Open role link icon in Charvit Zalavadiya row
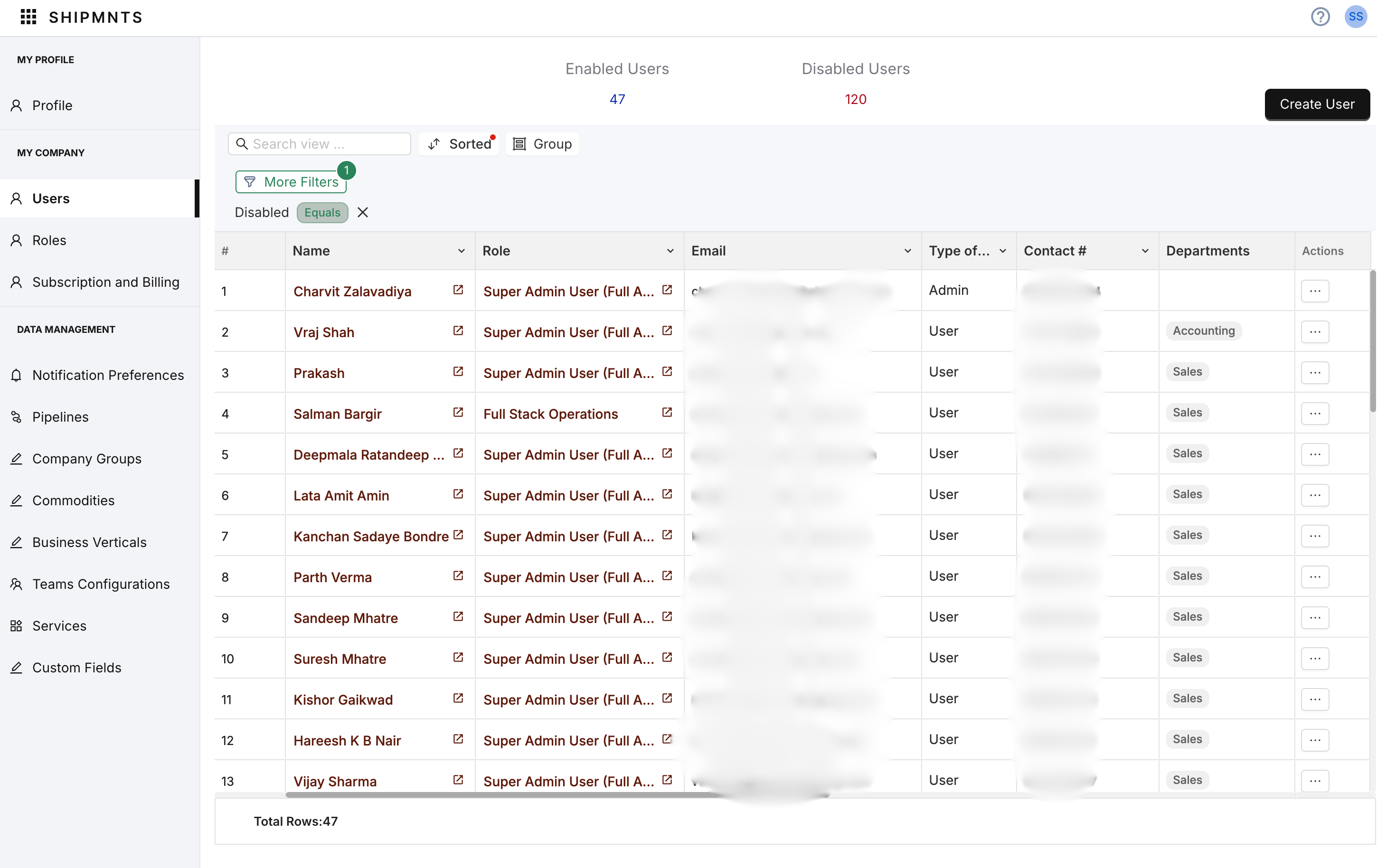The image size is (1377, 868). click(667, 290)
